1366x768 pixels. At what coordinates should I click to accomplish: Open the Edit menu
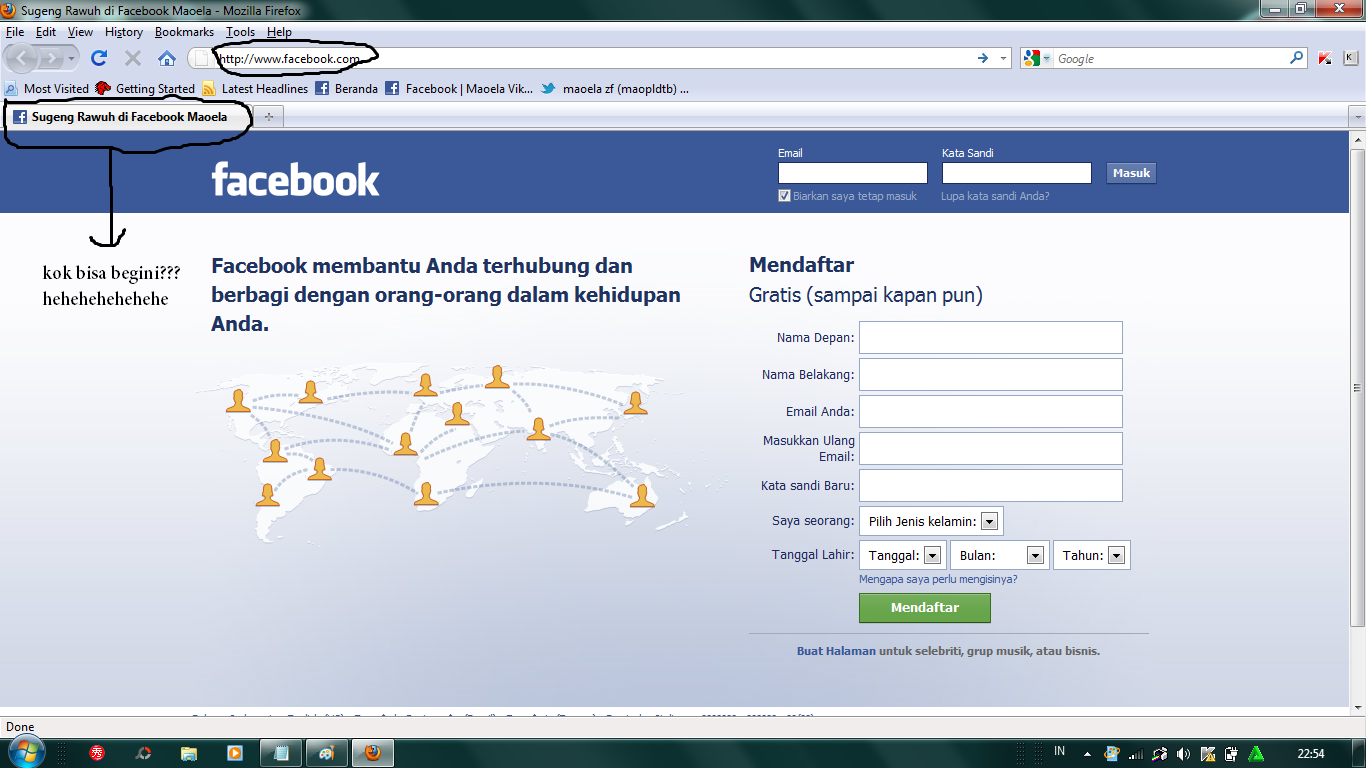point(46,32)
